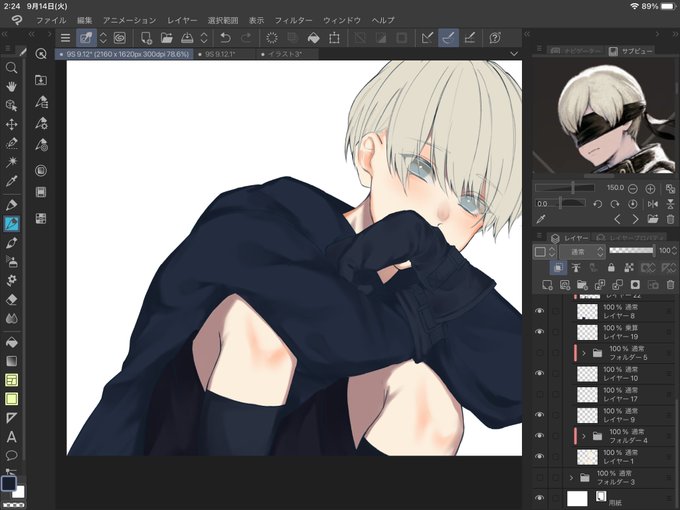Open the フィルター menu

pyautogui.click(x=293, y=20)
